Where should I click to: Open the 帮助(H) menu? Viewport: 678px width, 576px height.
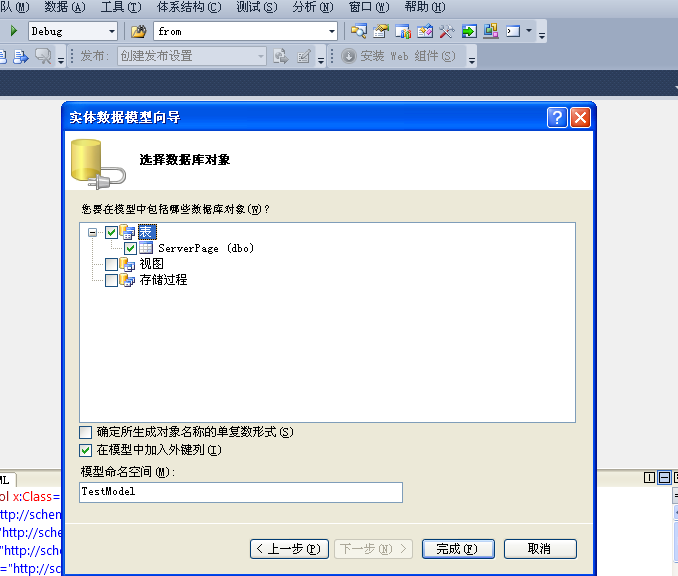pos(425,7)
